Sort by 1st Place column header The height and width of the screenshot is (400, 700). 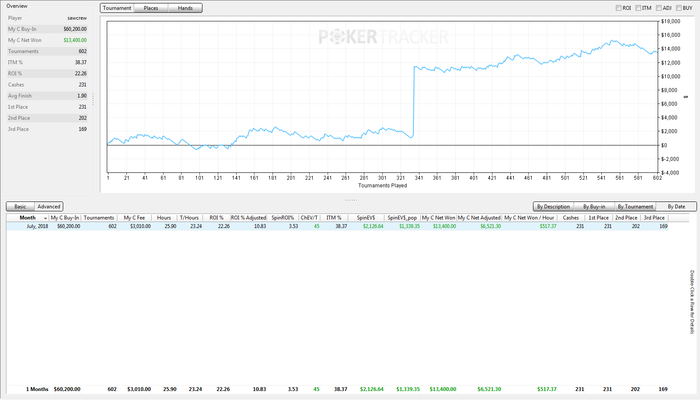point(599,218)
